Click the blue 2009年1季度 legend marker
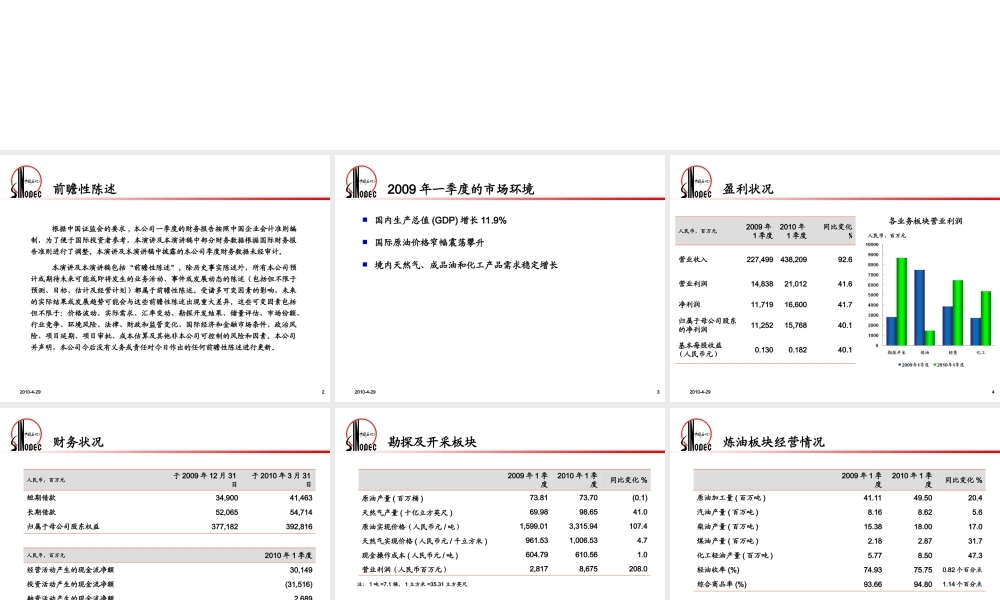1000x600 pixels. 899,365
